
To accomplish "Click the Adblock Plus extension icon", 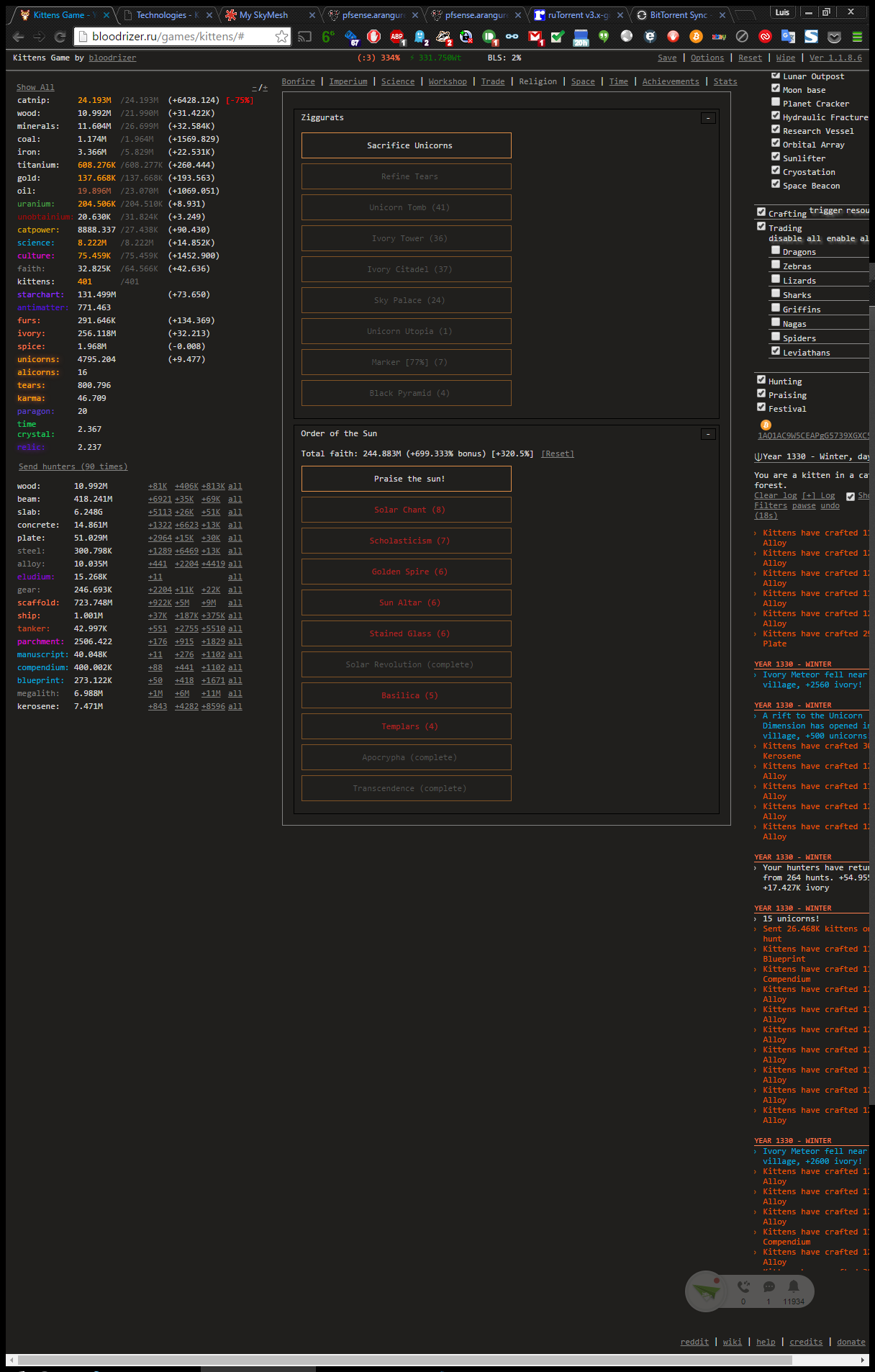I will coord(396,37).
